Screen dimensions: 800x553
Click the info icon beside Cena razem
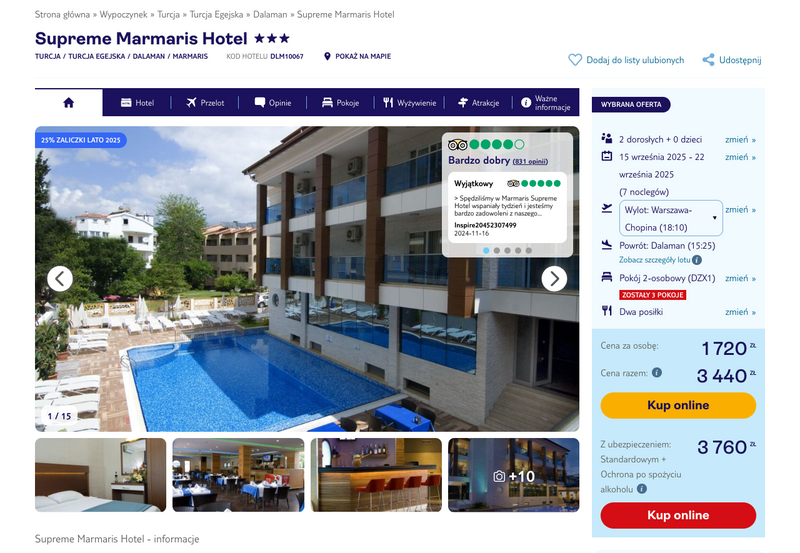pos(657,372)
